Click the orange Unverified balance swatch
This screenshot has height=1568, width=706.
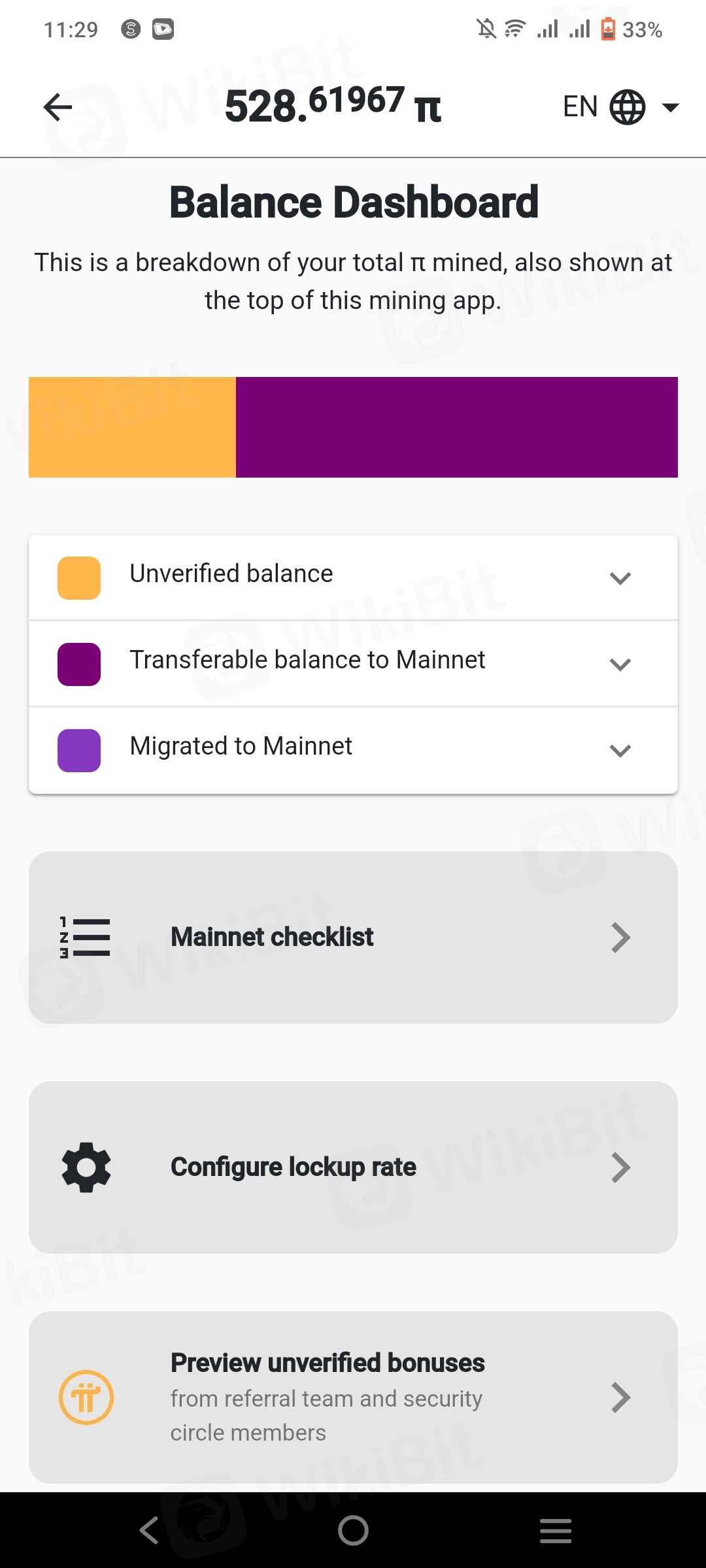[x=79, y=578]
